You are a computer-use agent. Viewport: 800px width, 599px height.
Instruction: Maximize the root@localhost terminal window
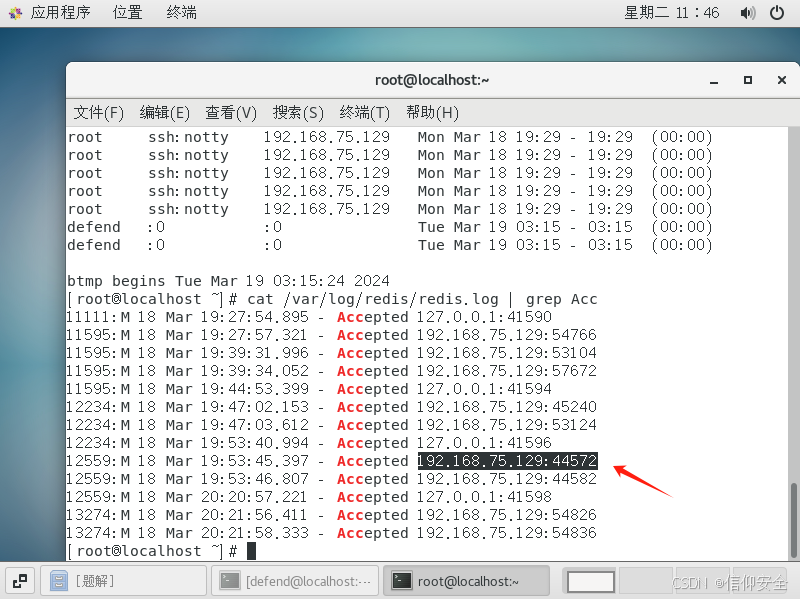(747, 80)
